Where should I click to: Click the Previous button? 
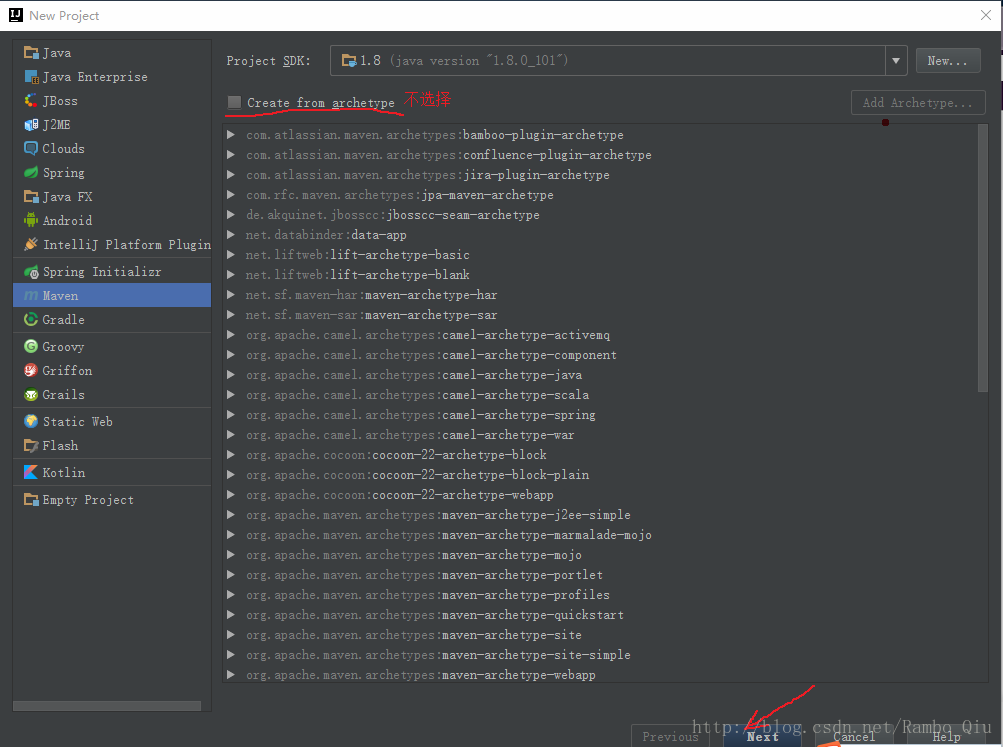click(670, 736)
